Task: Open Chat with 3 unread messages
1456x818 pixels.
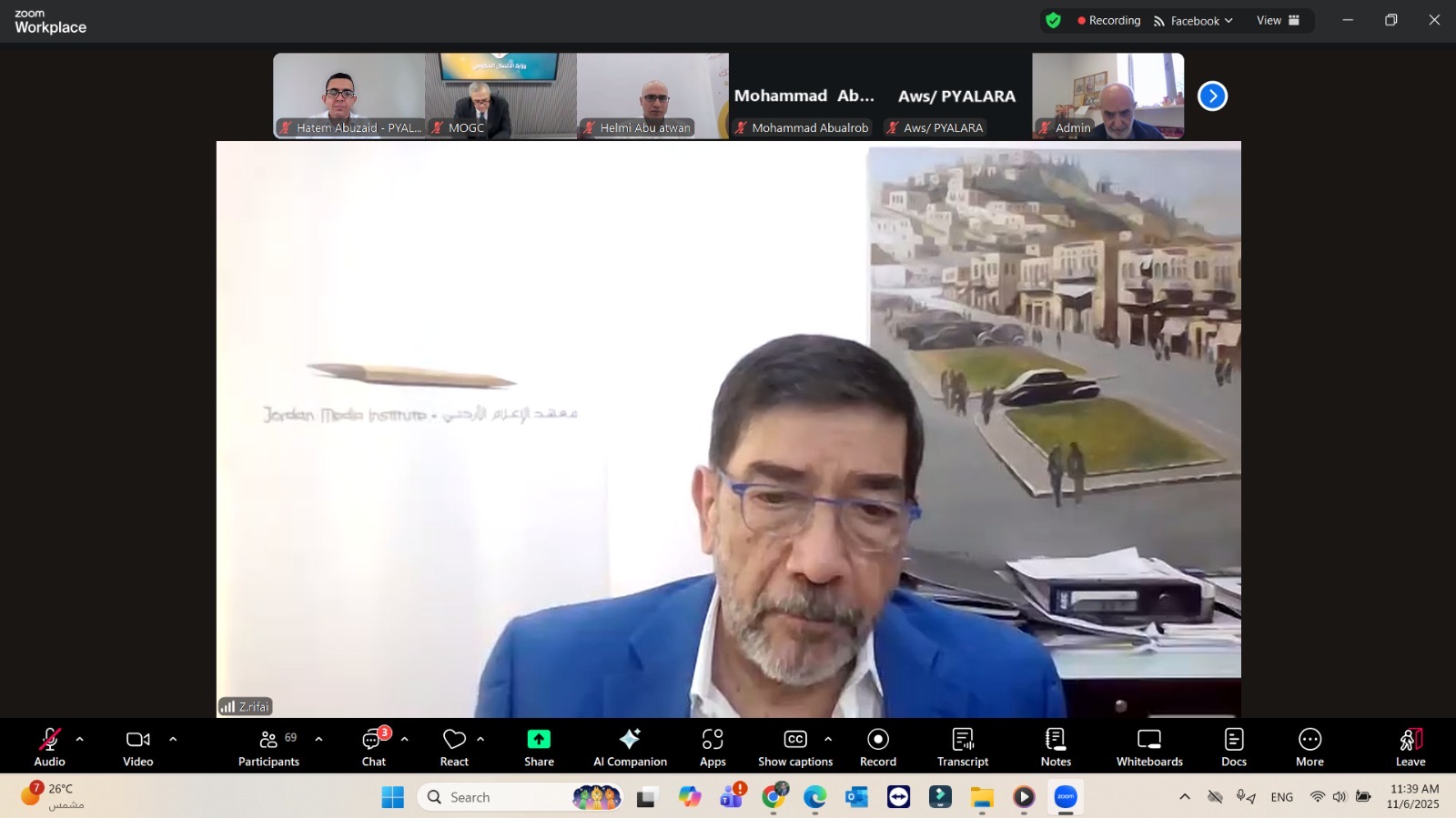Action: pyautogui.click(x=374, y=747)
